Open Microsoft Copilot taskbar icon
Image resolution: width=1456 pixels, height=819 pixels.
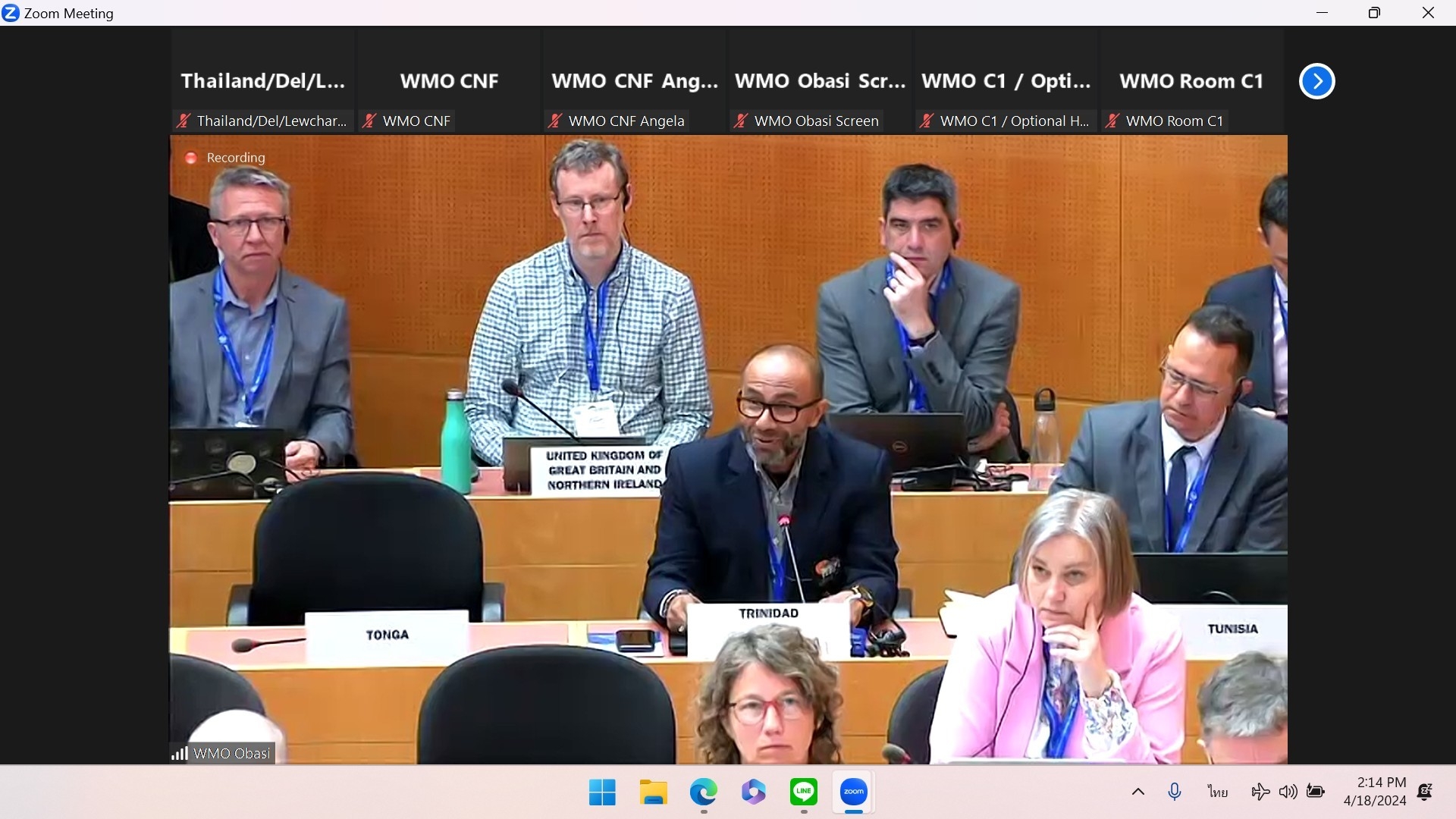point(753,792)
